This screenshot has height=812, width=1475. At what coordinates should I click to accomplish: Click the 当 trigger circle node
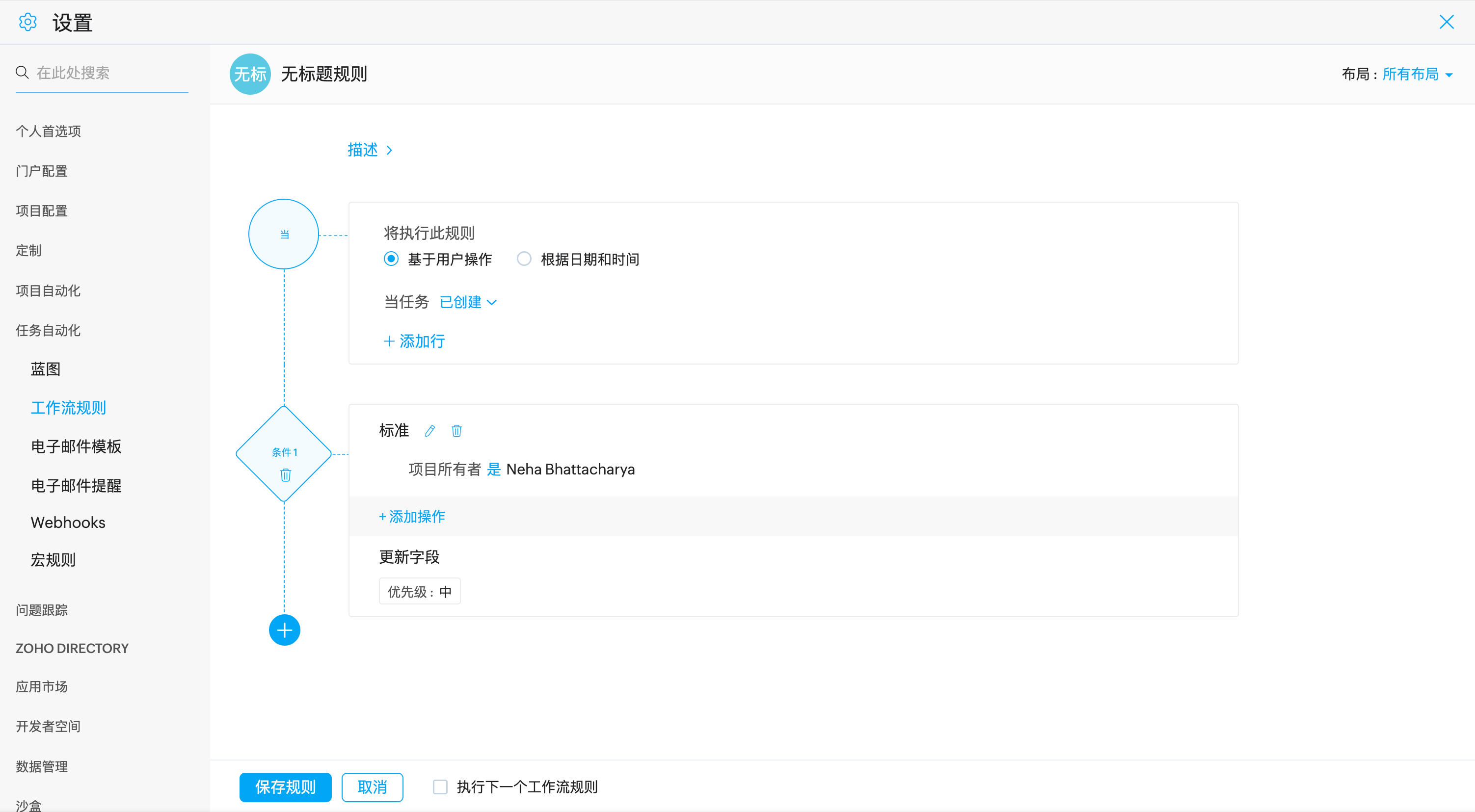coord(284,234)
